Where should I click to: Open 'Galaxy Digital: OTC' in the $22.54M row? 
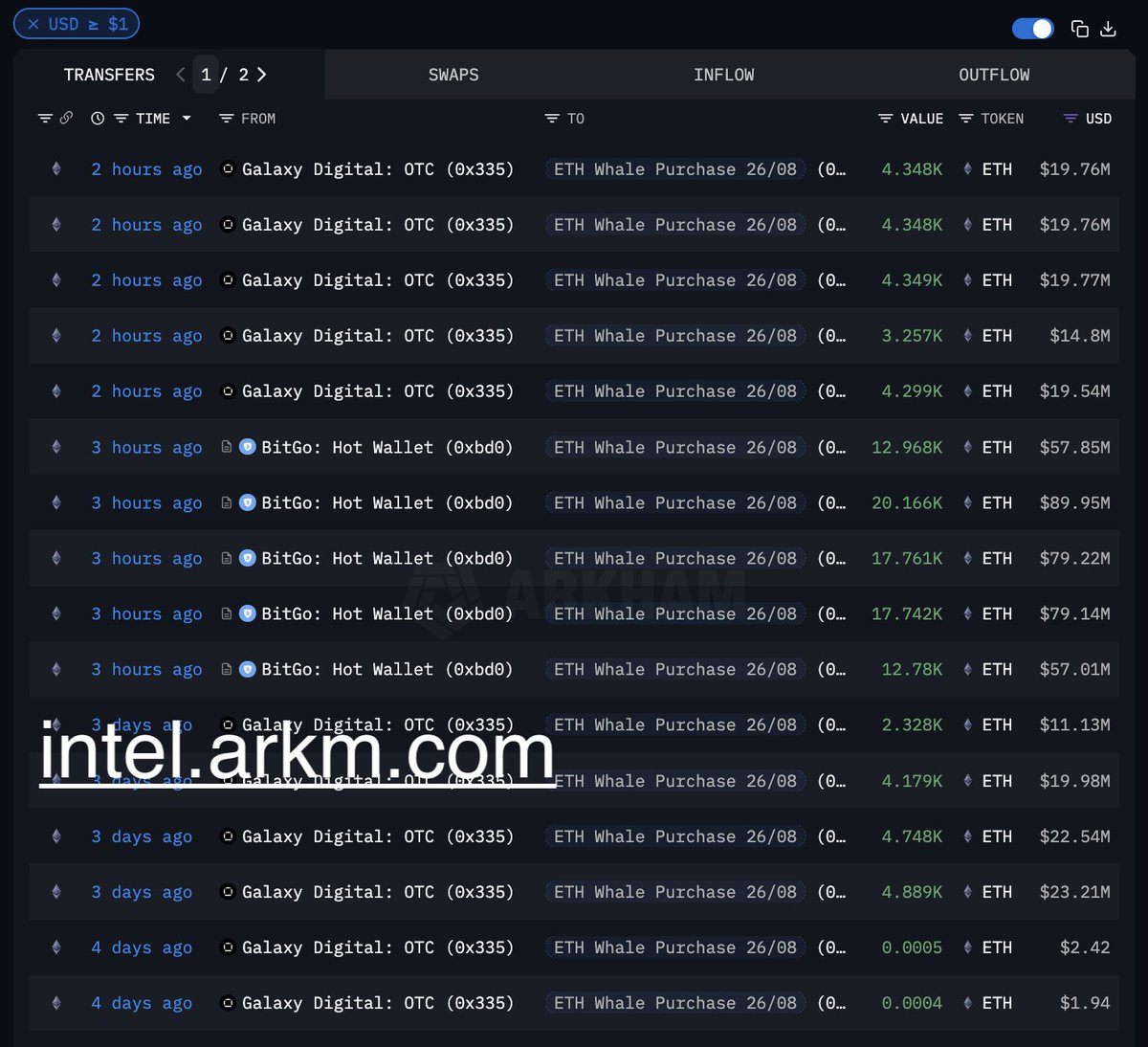point(378,836)
